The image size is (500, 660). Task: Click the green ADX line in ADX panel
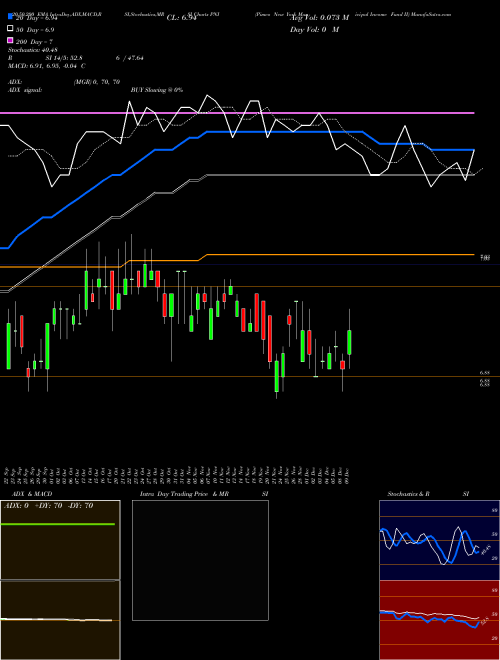coord(58,524)
